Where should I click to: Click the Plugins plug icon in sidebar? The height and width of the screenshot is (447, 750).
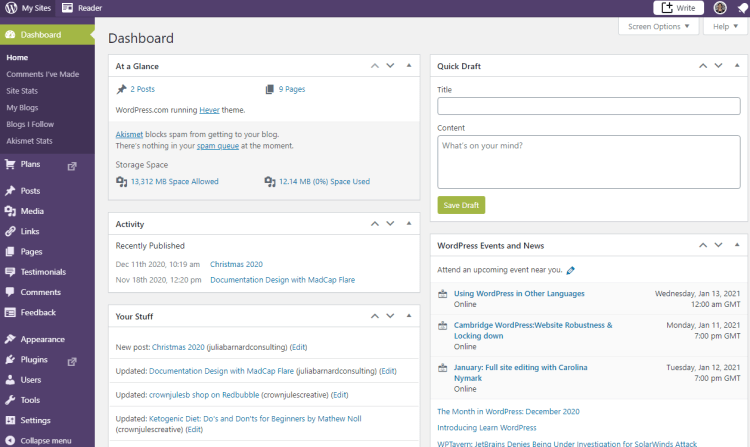[10, 360]
